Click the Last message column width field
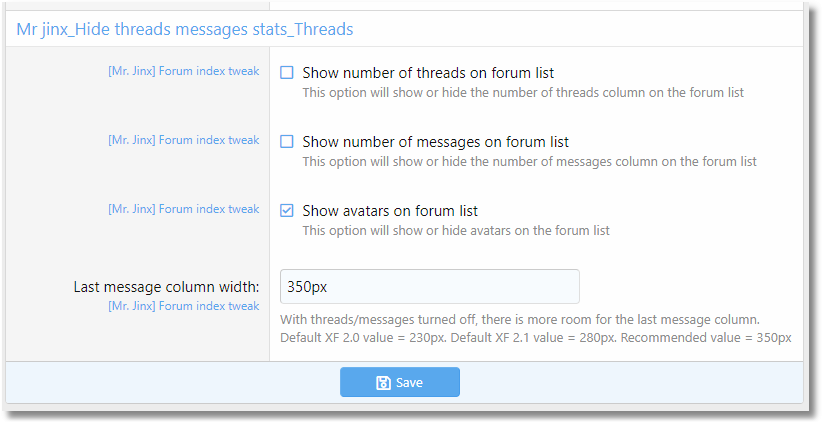This screenshot has width=823, height=425. pos(429,286)
